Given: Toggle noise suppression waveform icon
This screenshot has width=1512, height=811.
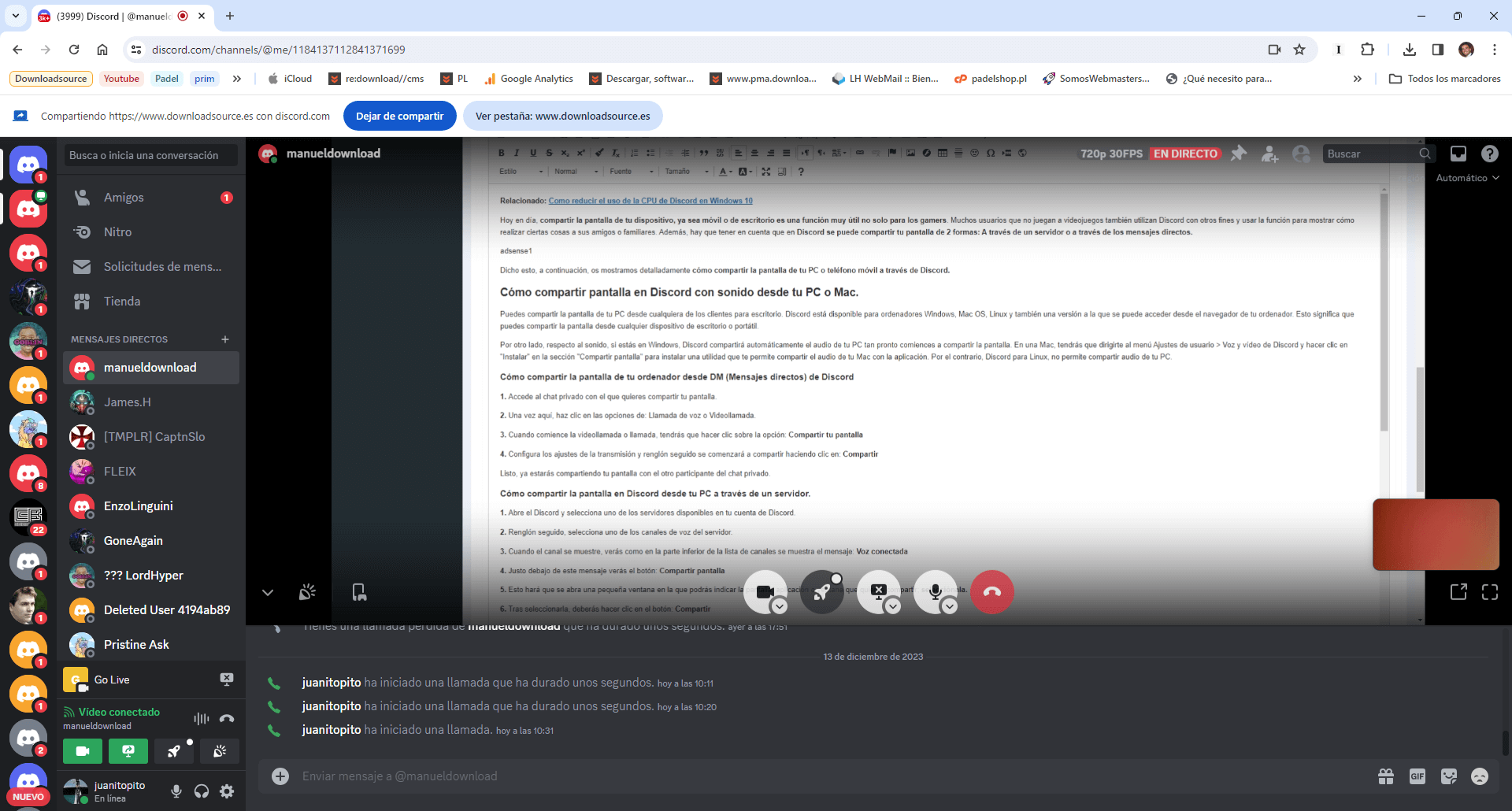Looking at the screenshot, I should coord(202,718).
